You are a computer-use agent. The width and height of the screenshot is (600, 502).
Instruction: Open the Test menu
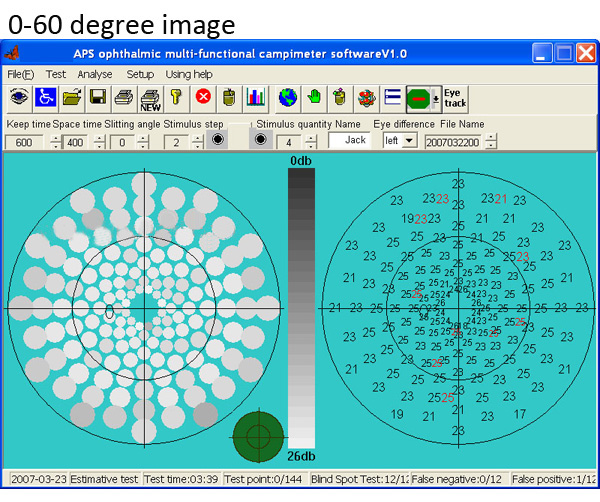point(56,74)
